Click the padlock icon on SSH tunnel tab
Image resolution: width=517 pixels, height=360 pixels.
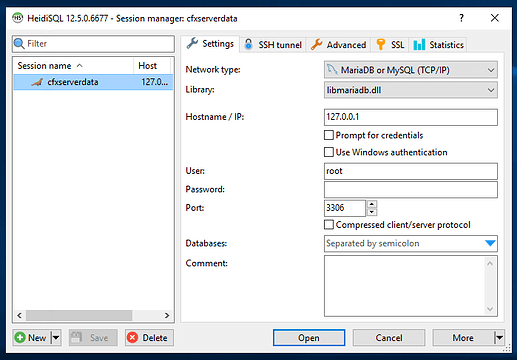[x=248, y=44]
